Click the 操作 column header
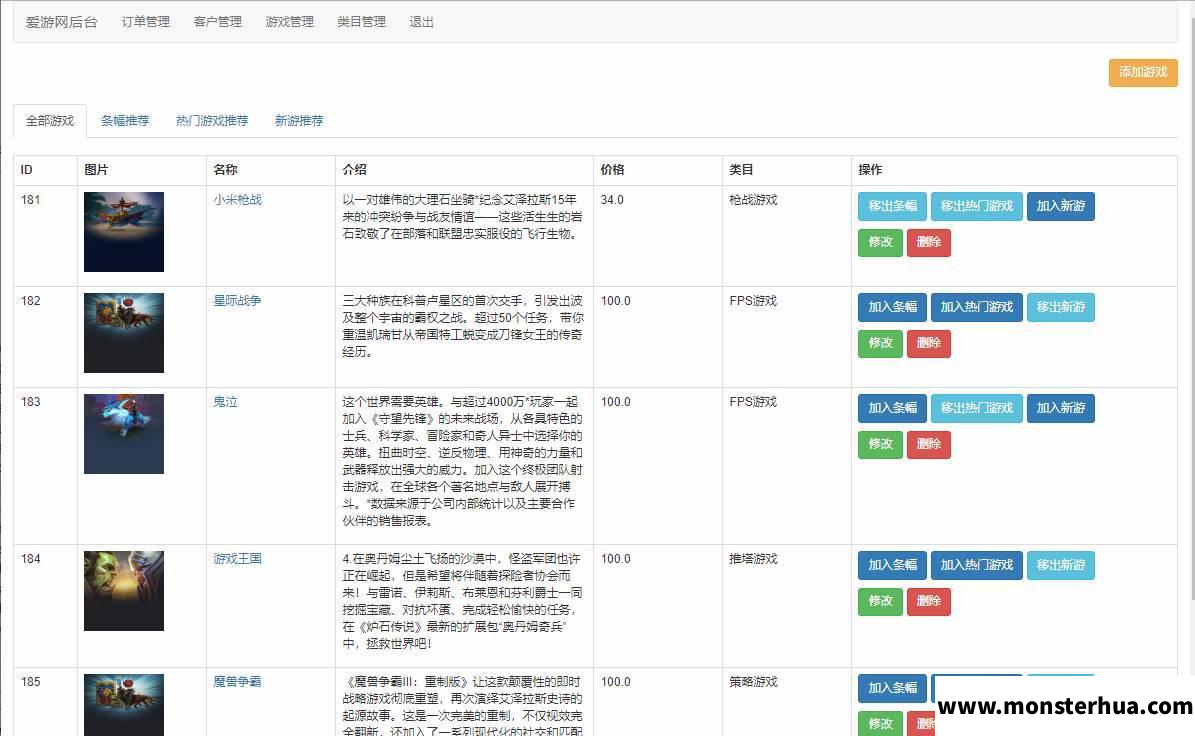Viewport: 1195px width, 736px height. point(1014,170)
